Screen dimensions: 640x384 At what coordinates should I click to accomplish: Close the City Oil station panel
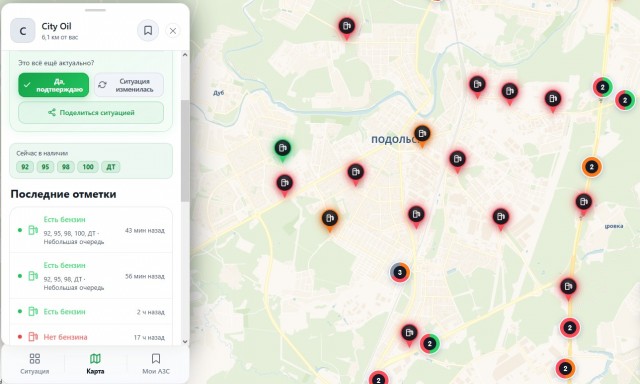click(173, 31)
